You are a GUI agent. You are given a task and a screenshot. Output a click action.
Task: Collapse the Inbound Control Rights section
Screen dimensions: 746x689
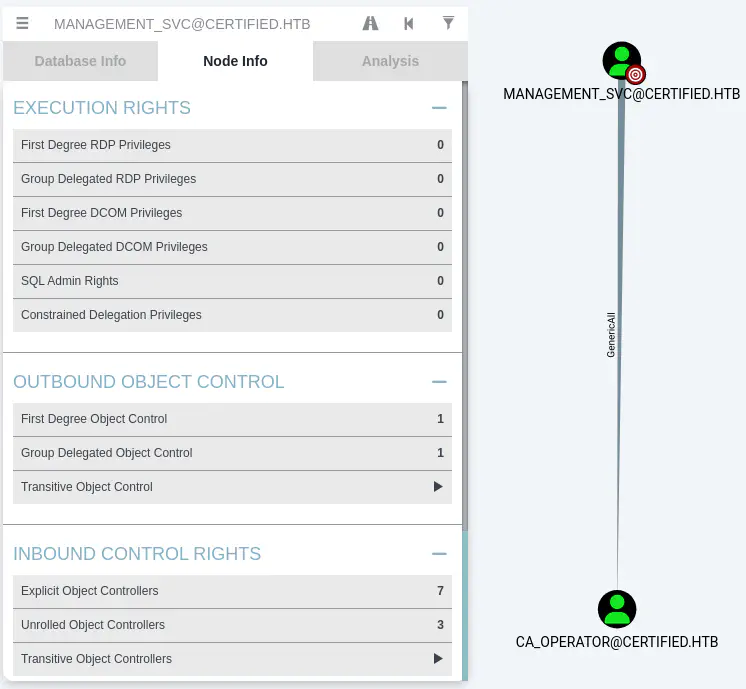pos(438,554)
